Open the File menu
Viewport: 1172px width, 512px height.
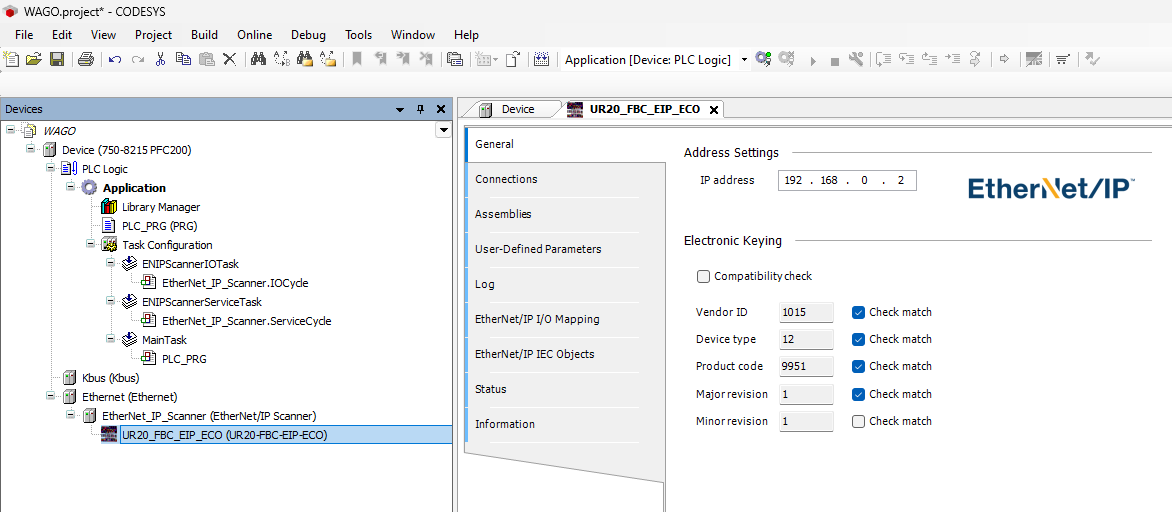point(24,34)
